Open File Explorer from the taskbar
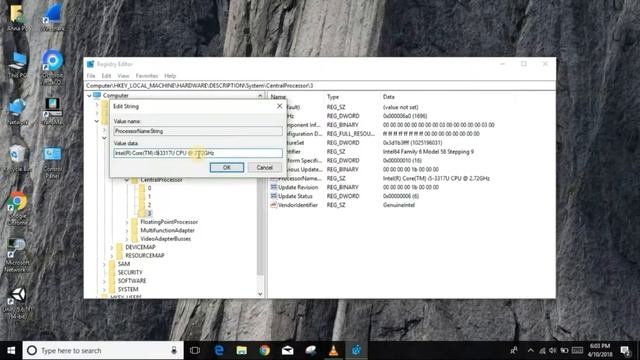This screenshot has width=640, height=360. (x=242, y=351)
